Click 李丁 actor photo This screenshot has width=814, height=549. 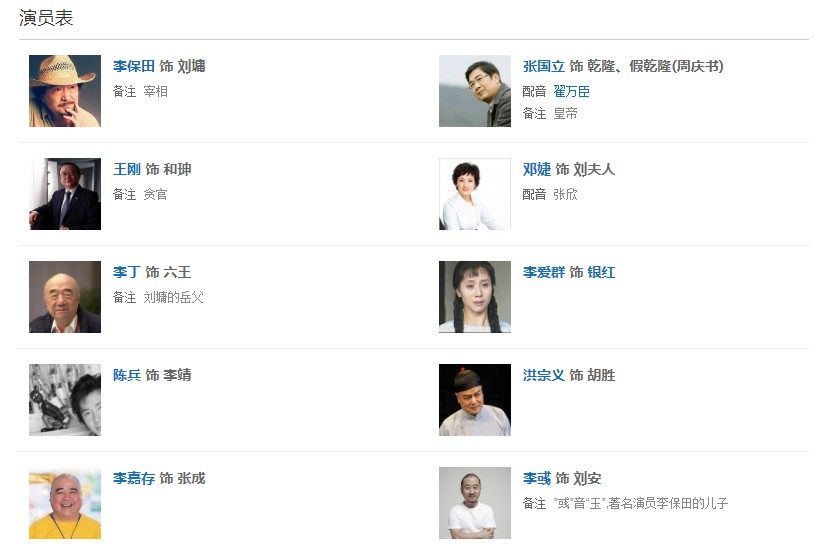[x=65, y=297]
